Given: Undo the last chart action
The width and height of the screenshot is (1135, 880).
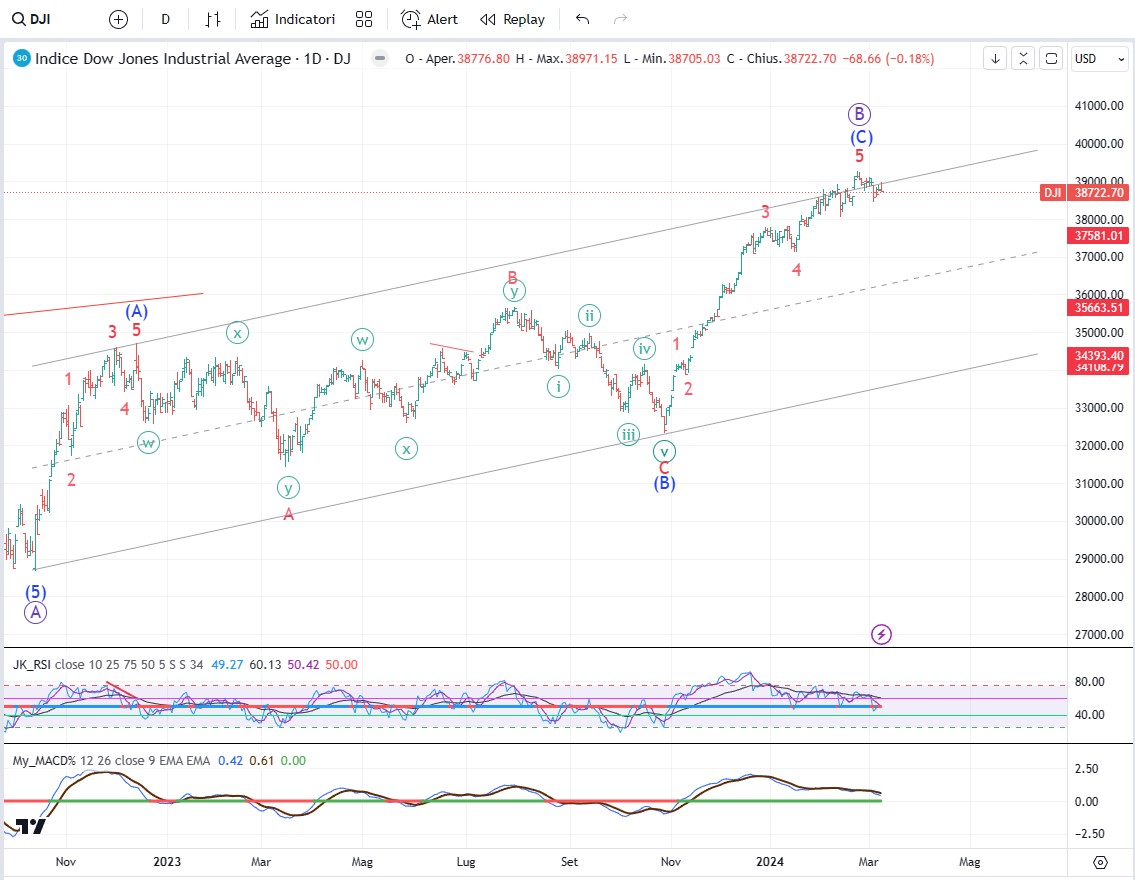Looking at the screenshot, I should (583, 20).
